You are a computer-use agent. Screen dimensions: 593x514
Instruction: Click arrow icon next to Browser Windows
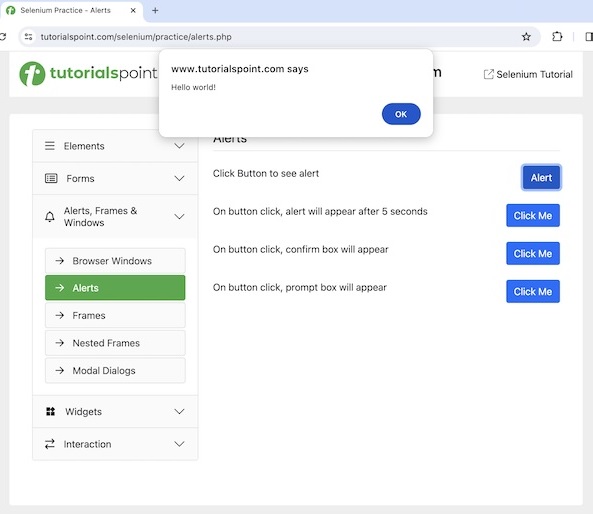(x=59, y=261)
